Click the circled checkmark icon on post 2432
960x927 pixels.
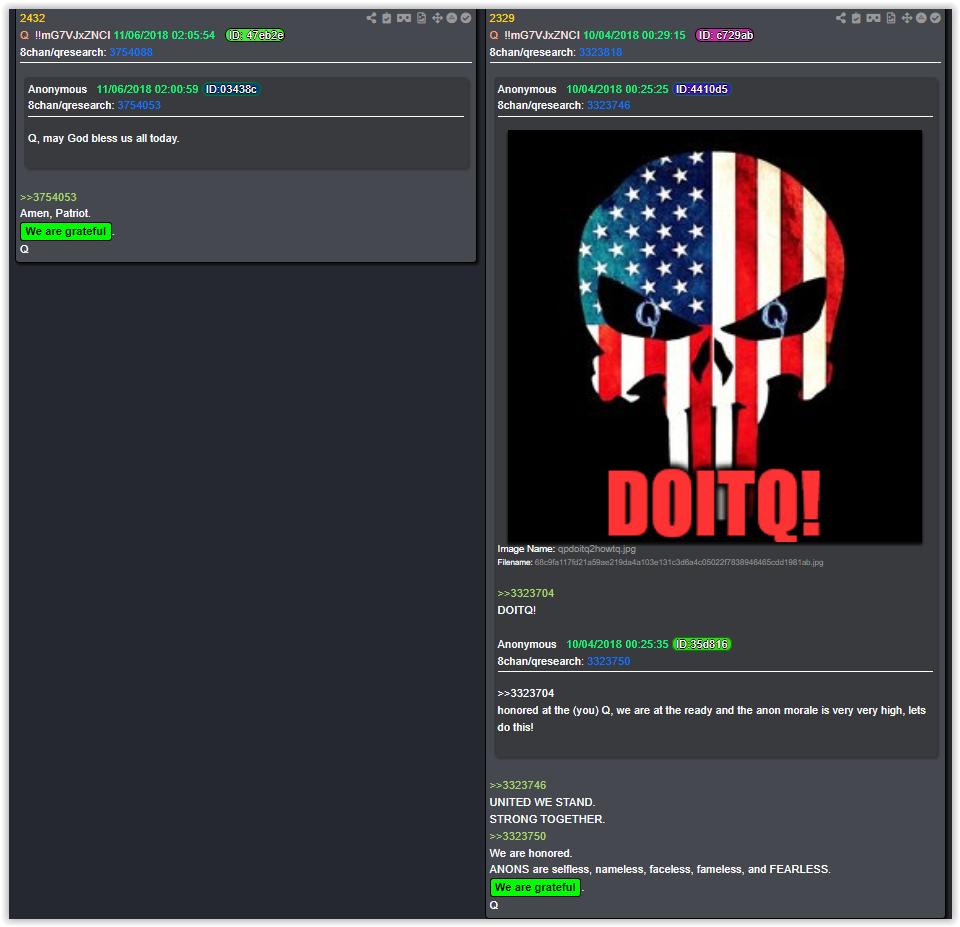(x=466, y=18)
